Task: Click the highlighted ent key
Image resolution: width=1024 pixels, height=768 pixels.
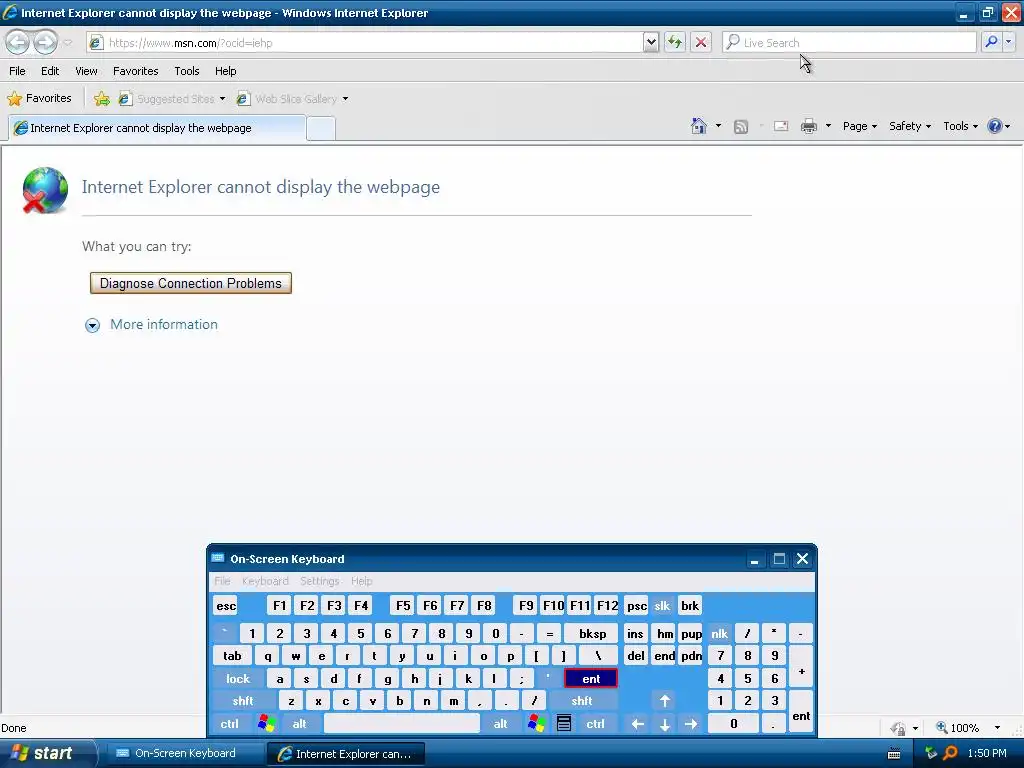Action: click(x=590, y=679)
